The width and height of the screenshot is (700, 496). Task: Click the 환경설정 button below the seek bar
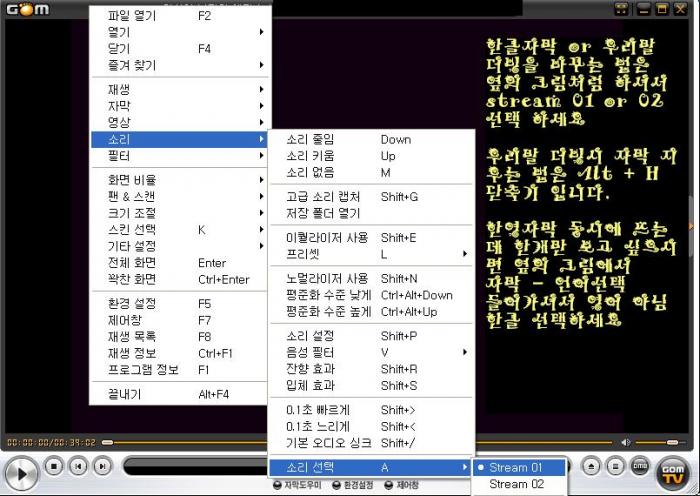pos(356,486)
